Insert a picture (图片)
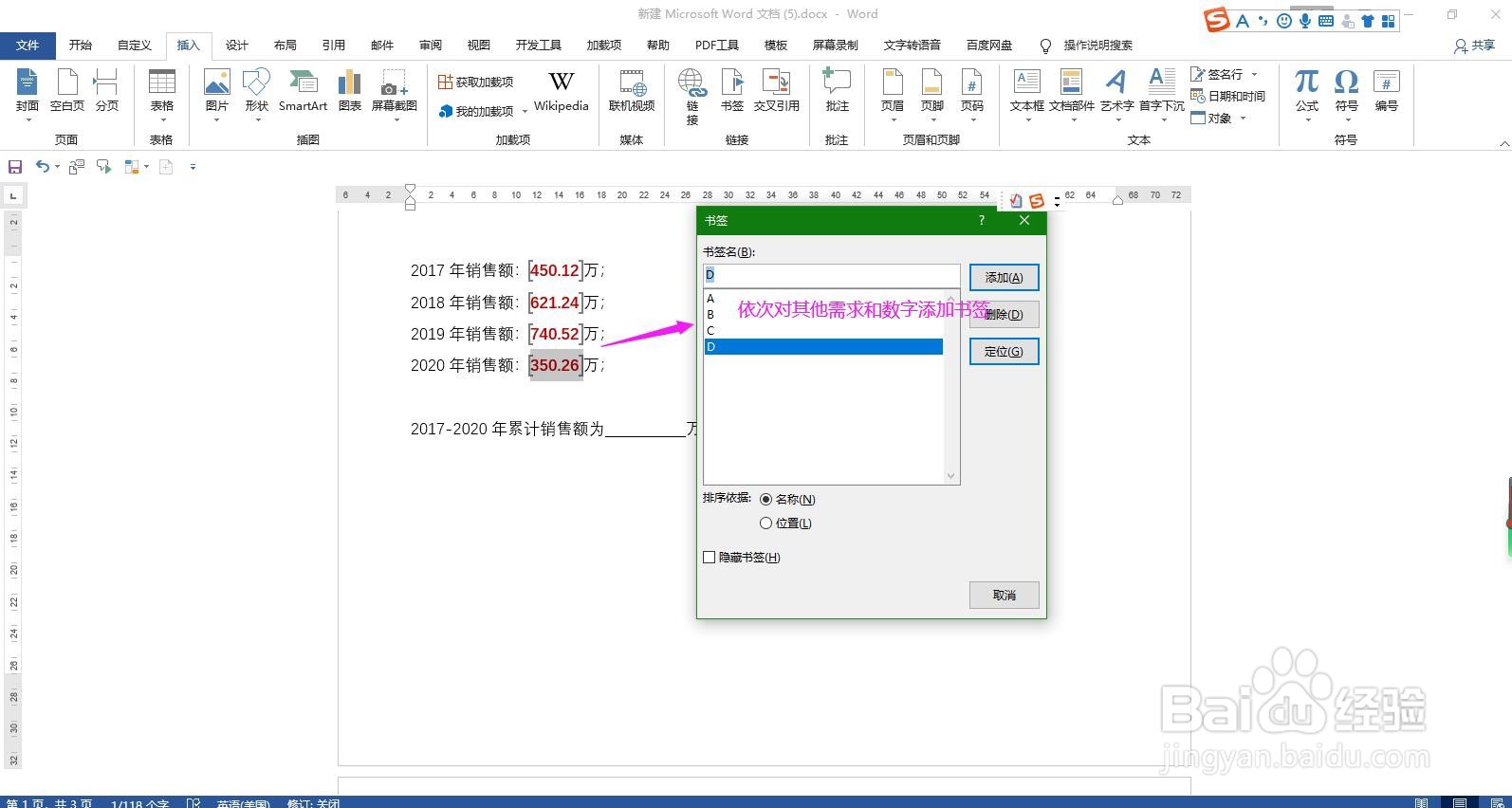This screenshot has height=808, width=1512. [x=217, y=95]
